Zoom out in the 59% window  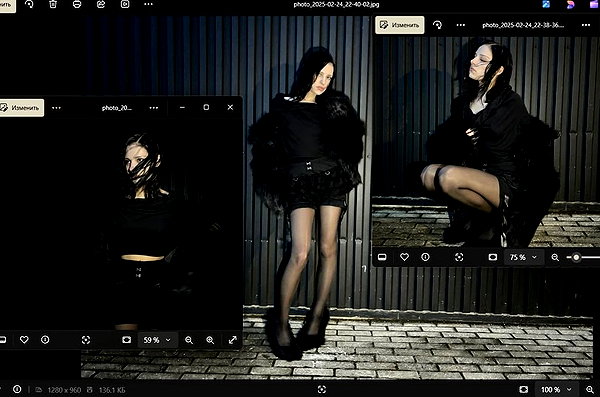189,340
